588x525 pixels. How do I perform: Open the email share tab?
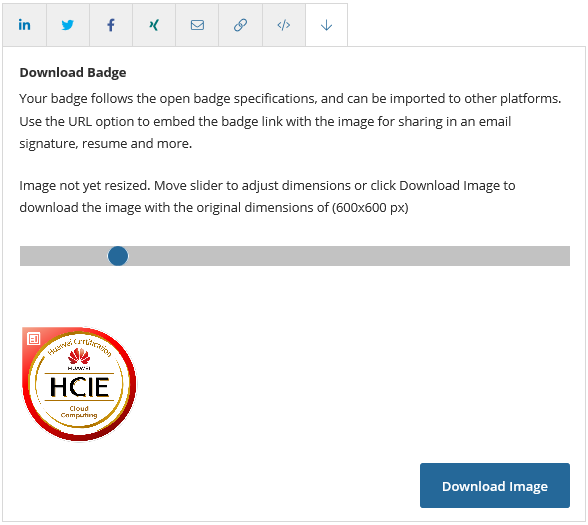pos(197,25)
